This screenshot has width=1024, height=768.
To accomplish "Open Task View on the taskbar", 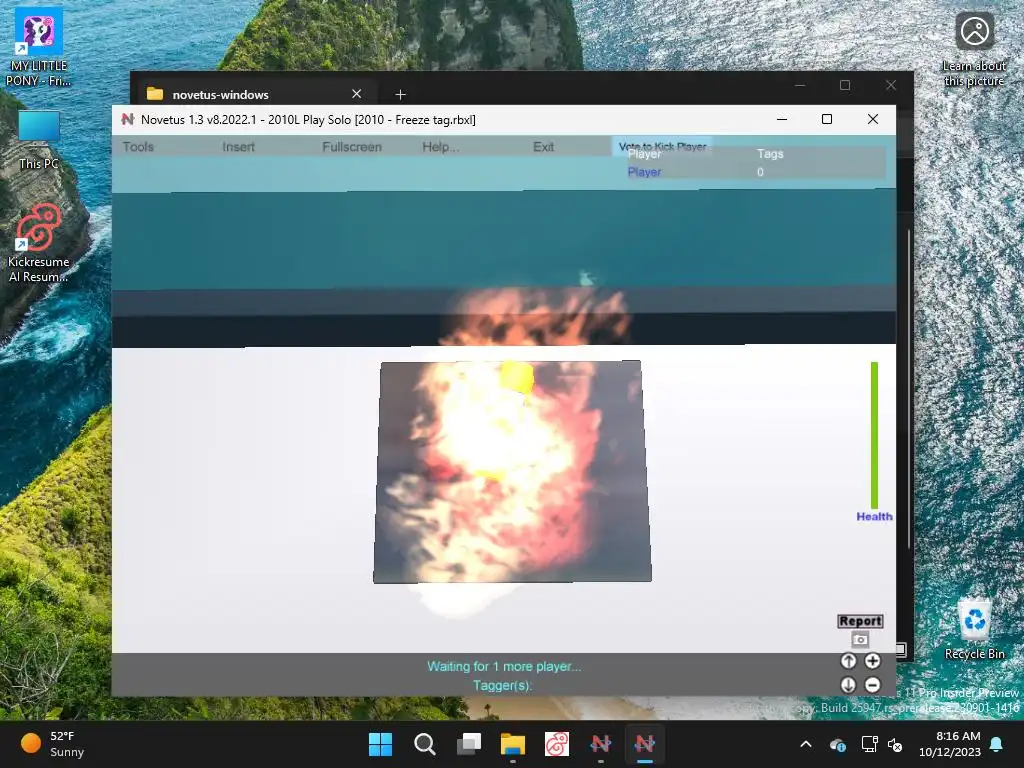I will [469, 744].
